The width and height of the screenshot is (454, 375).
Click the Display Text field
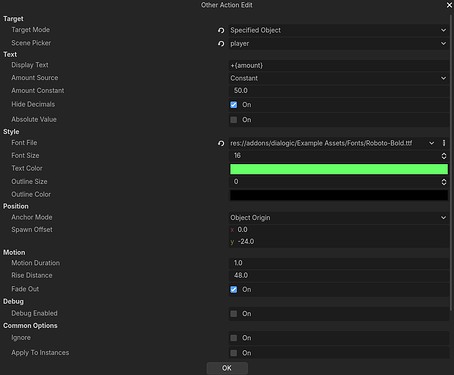339,65
